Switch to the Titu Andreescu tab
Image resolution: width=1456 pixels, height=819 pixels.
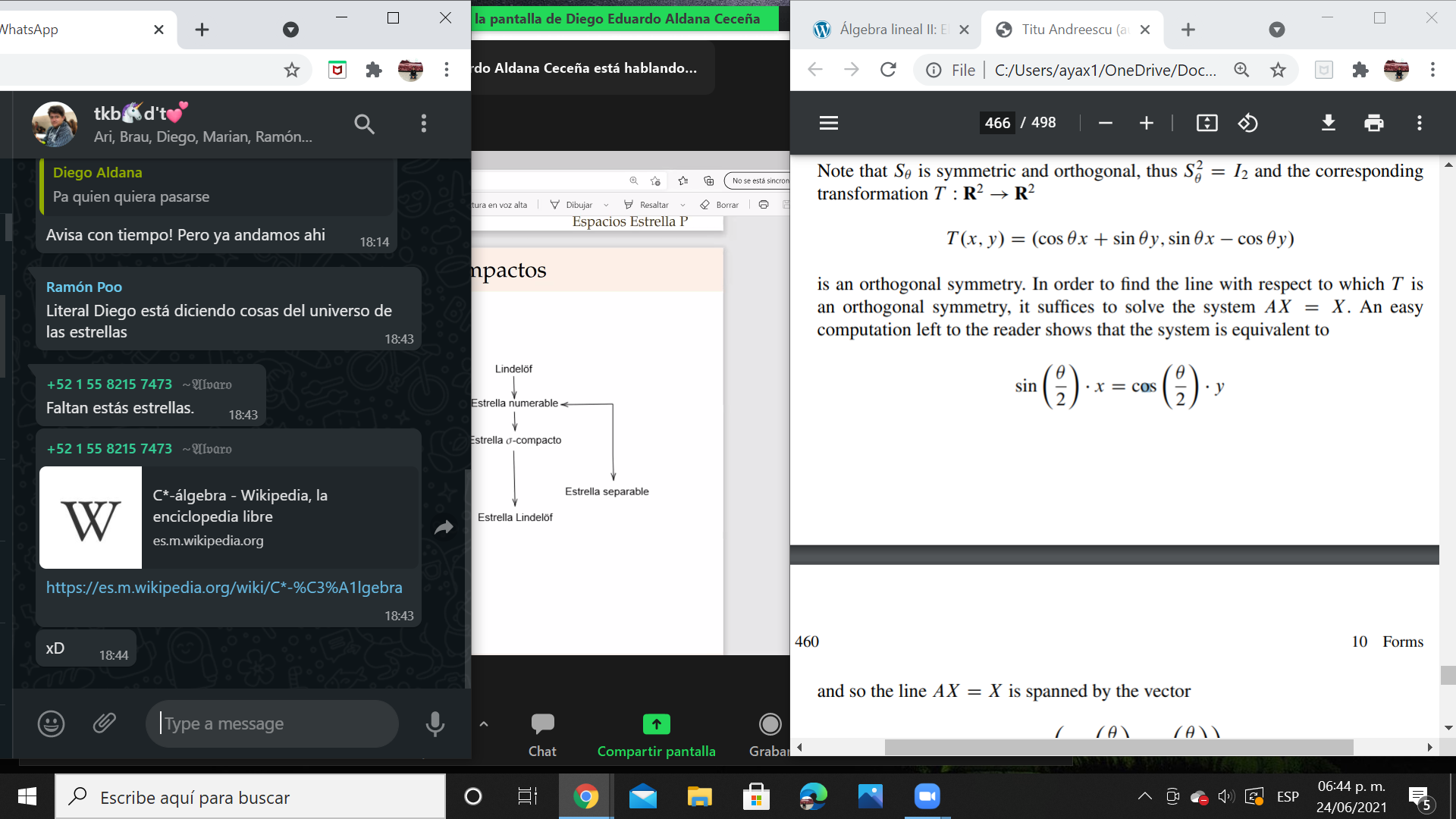tap(1065, 30)
